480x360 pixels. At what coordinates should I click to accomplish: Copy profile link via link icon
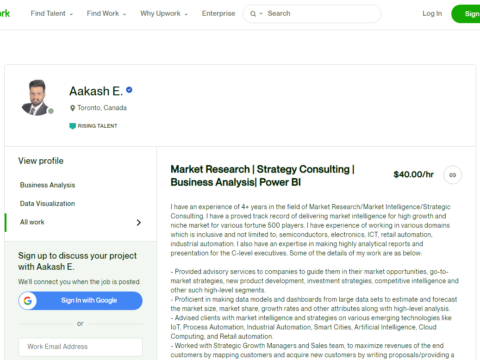pyautogui.click(x=452, y=175)
